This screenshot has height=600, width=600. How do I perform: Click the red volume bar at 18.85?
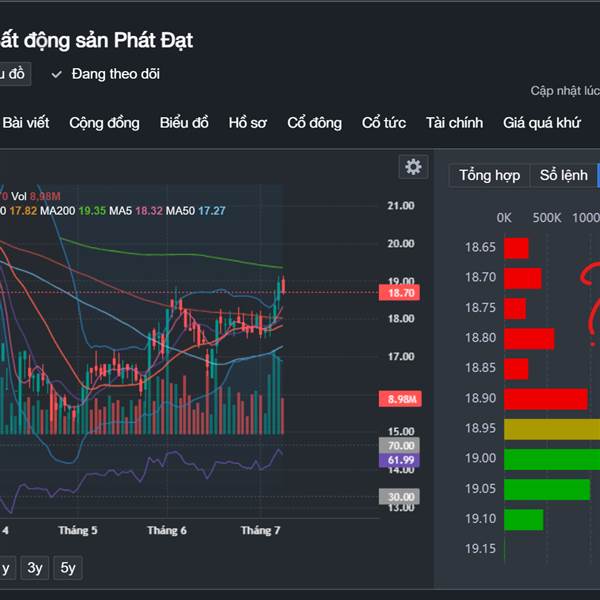click(x=516, y=369)
